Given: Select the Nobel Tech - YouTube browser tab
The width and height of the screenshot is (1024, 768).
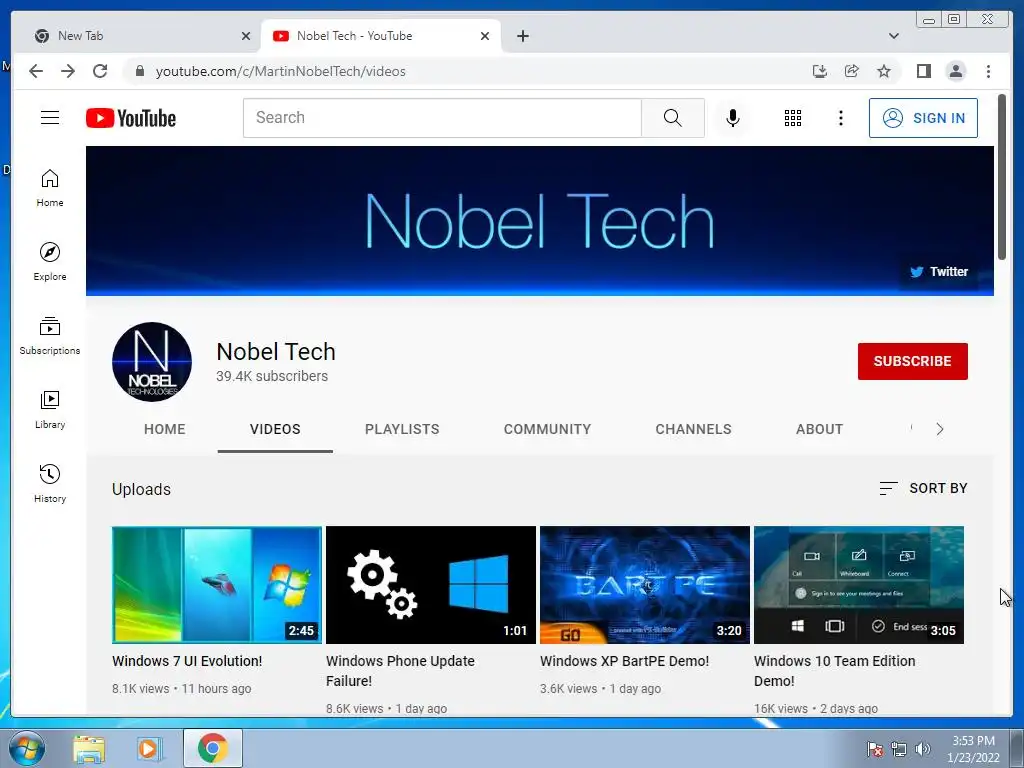Looking at the screenshot, I should [x=381, y=36].
